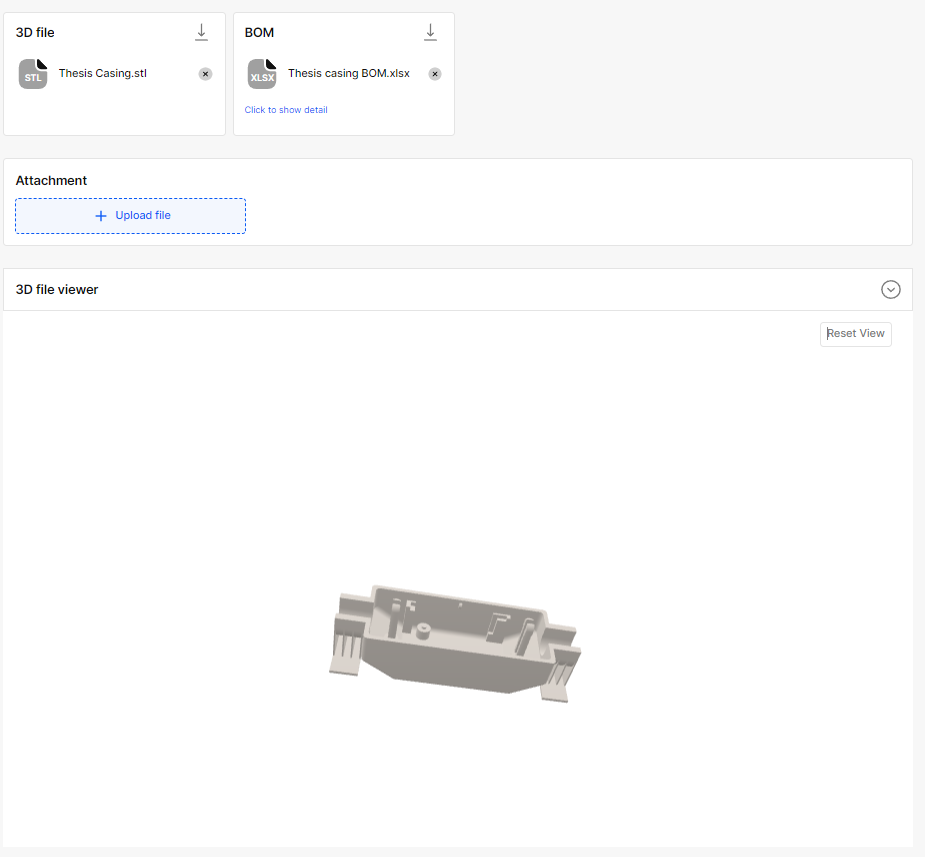Download the BOM file
Viewport: 925px width, 857px height.
coord(430,32)
